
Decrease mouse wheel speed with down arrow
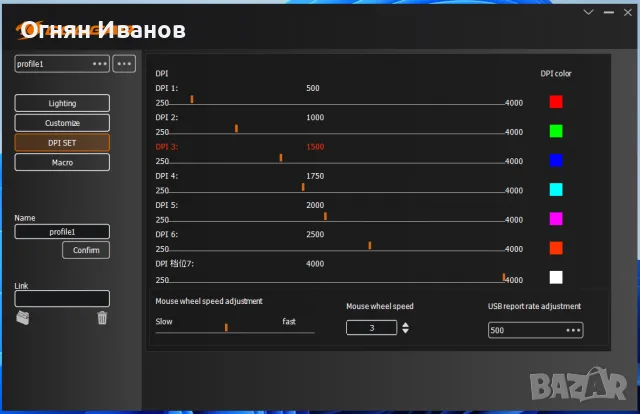405,331
